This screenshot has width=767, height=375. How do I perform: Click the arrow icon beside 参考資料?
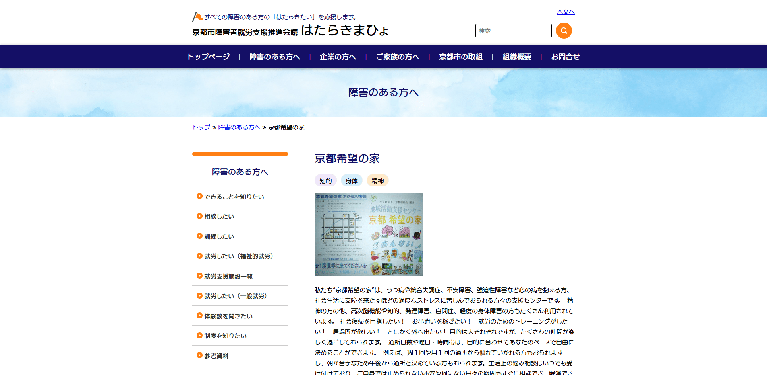(200, 356)
